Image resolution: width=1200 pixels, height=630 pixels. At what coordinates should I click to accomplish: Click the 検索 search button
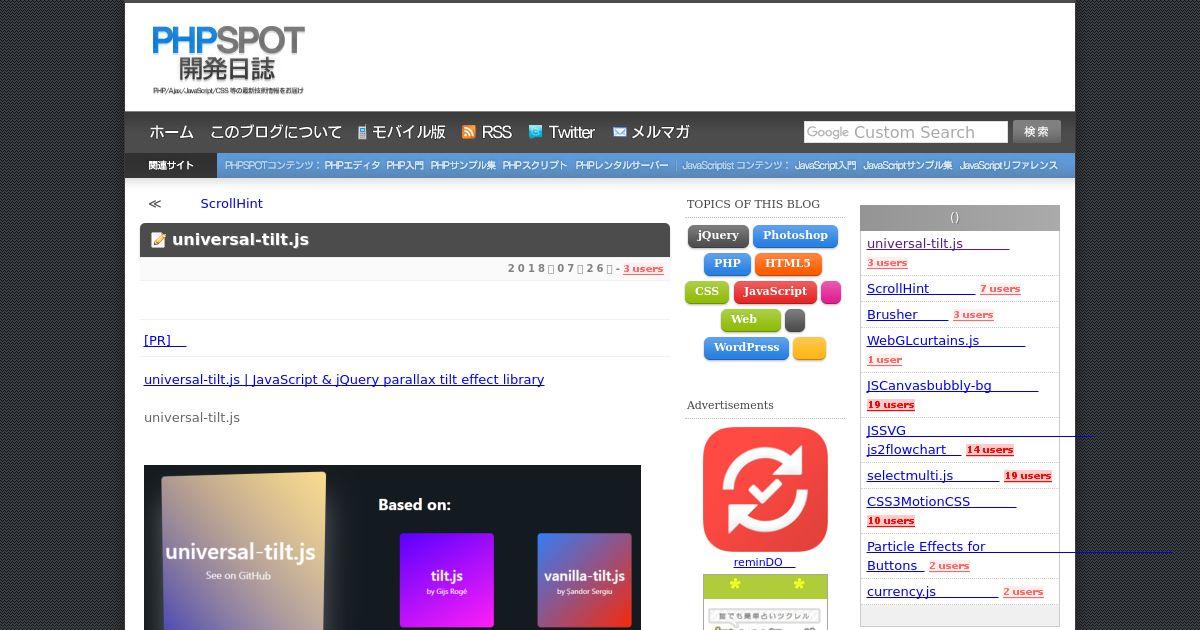tap(1037, 132)
